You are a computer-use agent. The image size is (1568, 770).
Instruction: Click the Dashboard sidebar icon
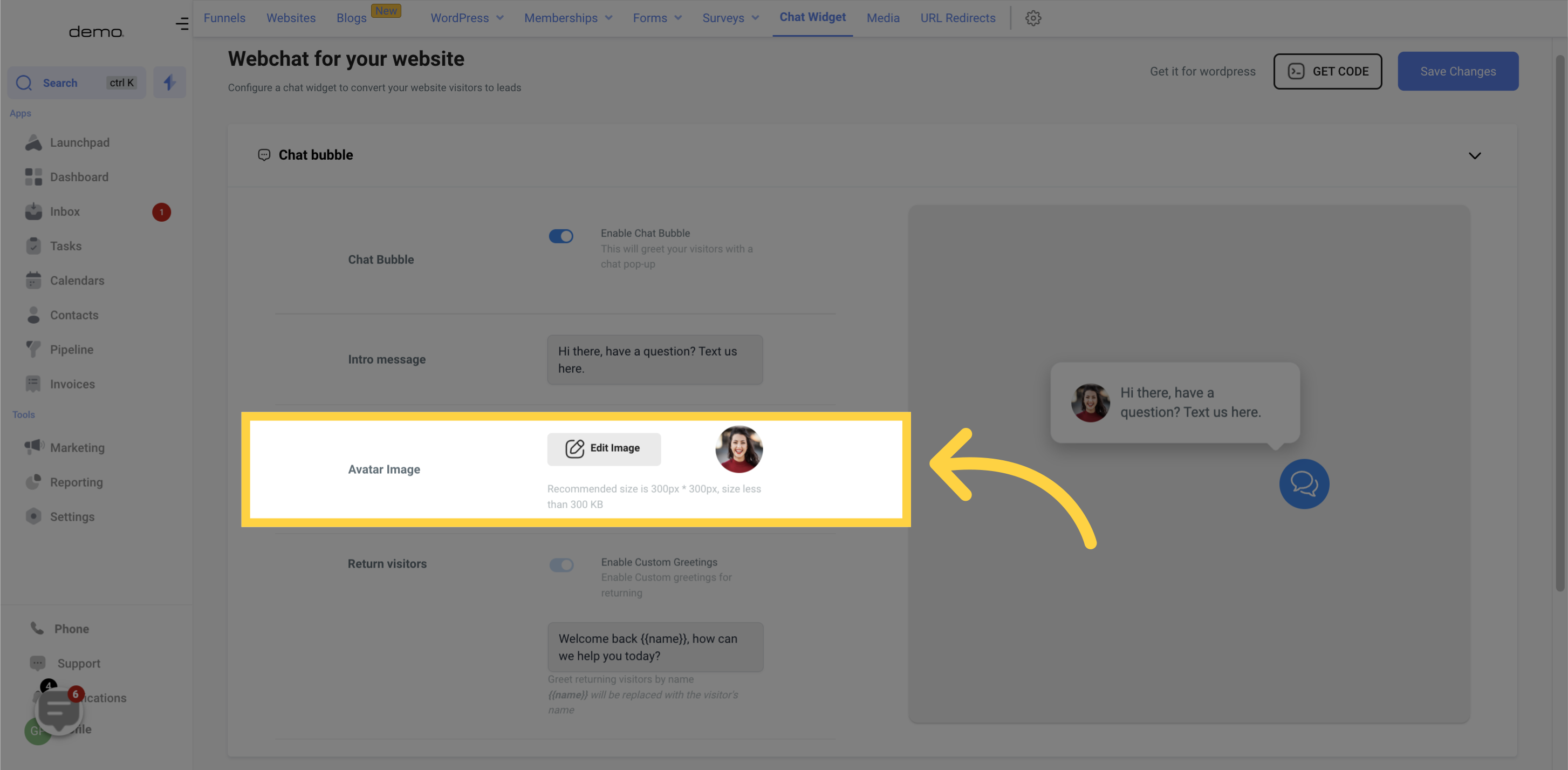coord(33,178)
